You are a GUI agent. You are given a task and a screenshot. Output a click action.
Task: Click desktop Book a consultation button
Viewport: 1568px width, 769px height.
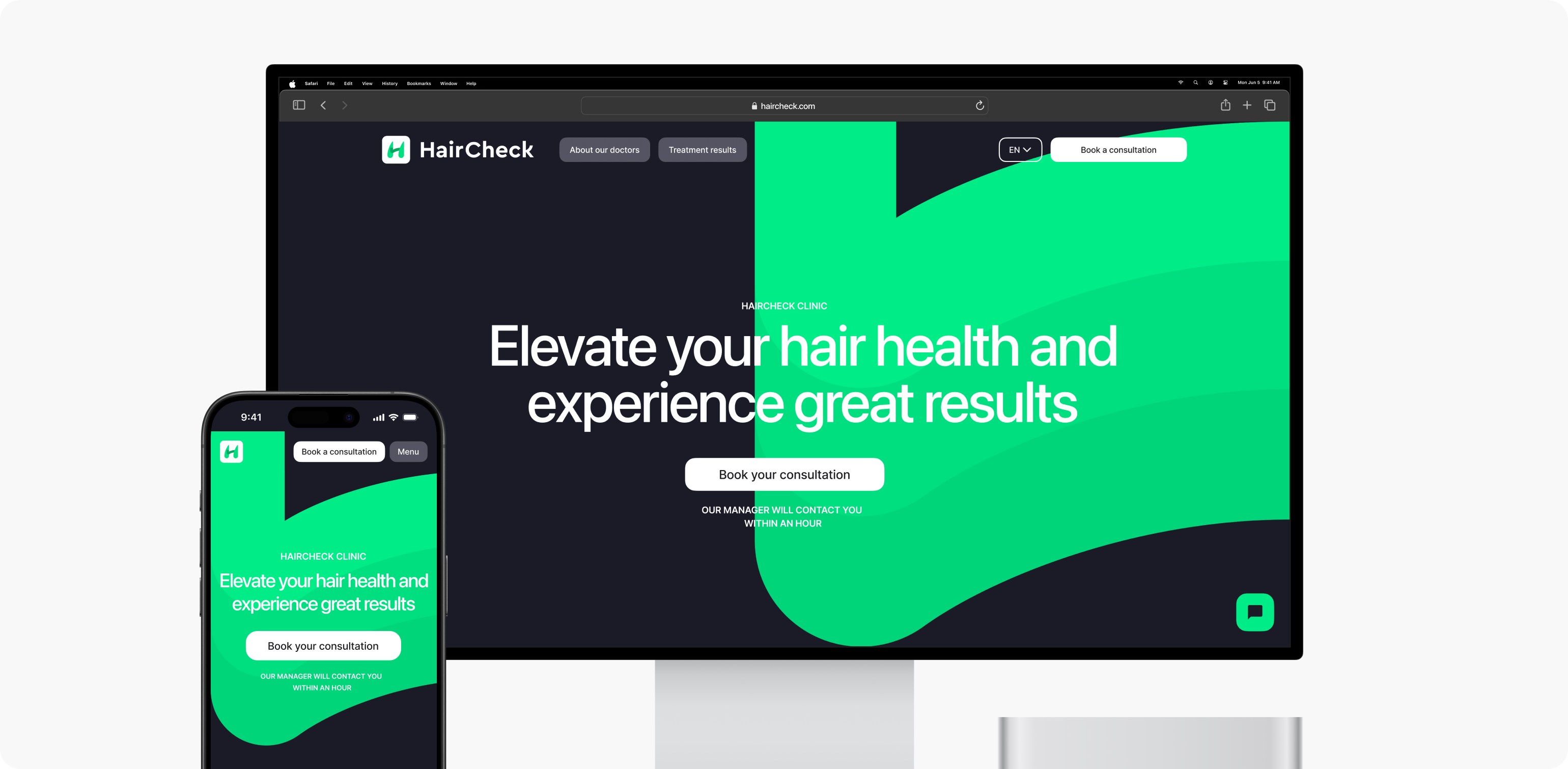1118,150
